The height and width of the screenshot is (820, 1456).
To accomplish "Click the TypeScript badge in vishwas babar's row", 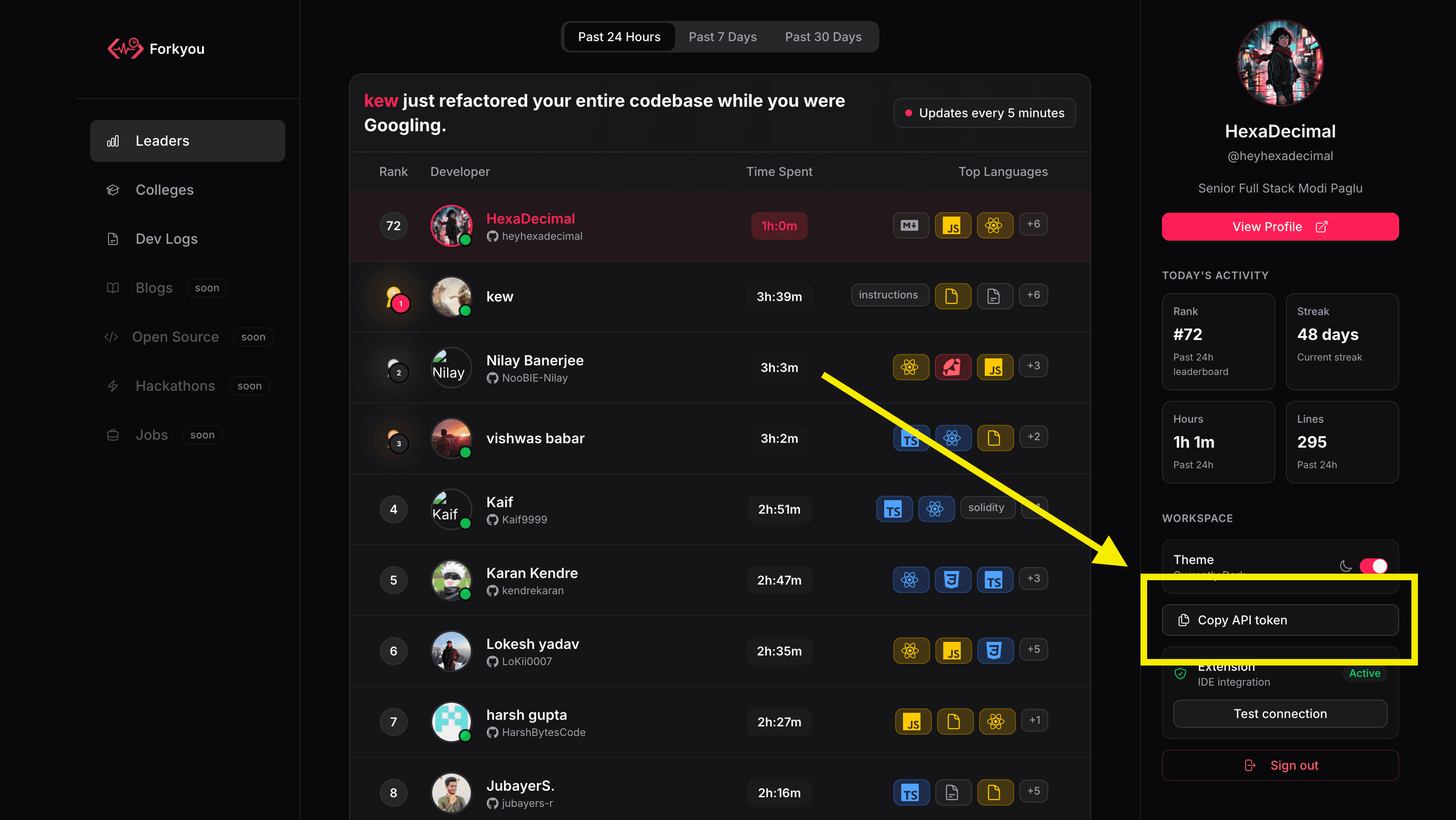I will click(910, 438).
